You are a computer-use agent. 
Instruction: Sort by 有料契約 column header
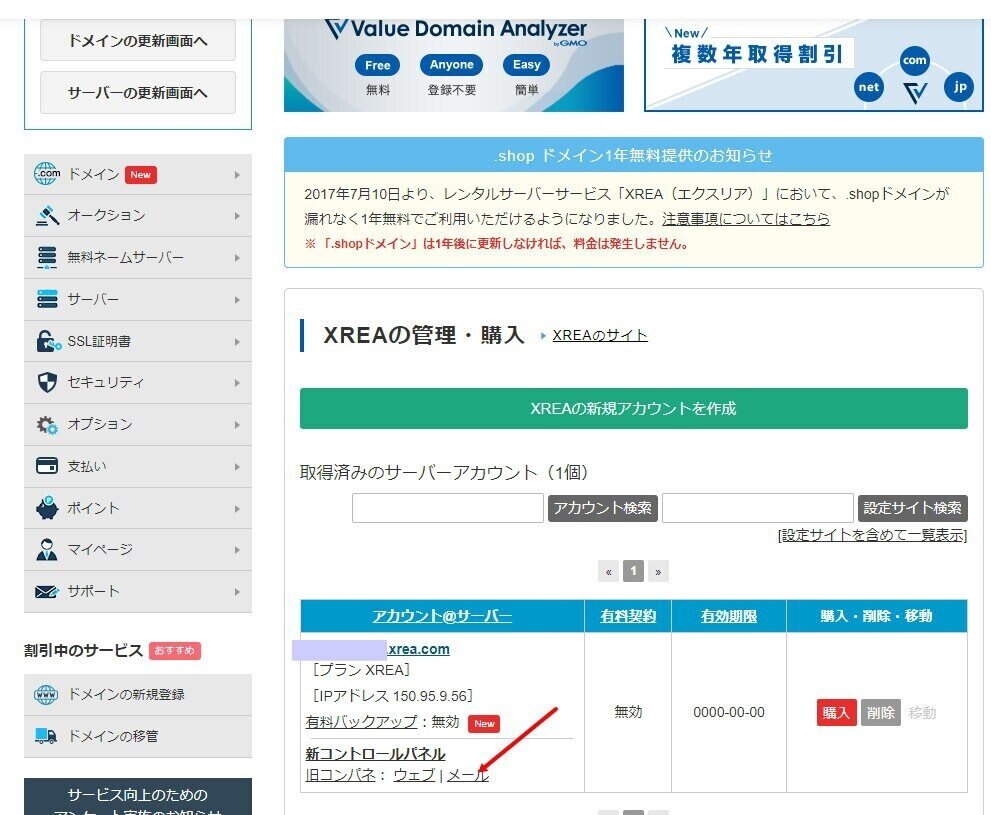628,616
